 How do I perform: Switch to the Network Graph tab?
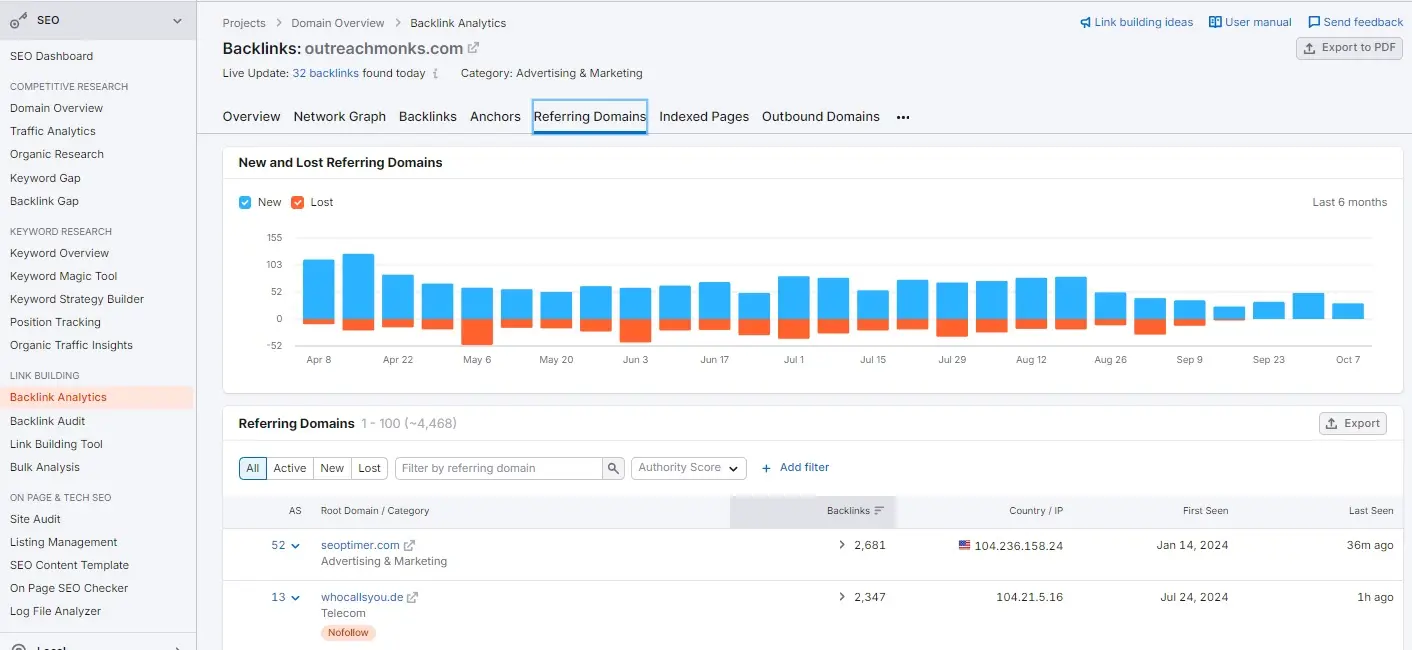pyautogui.click(x=339, y=116)
